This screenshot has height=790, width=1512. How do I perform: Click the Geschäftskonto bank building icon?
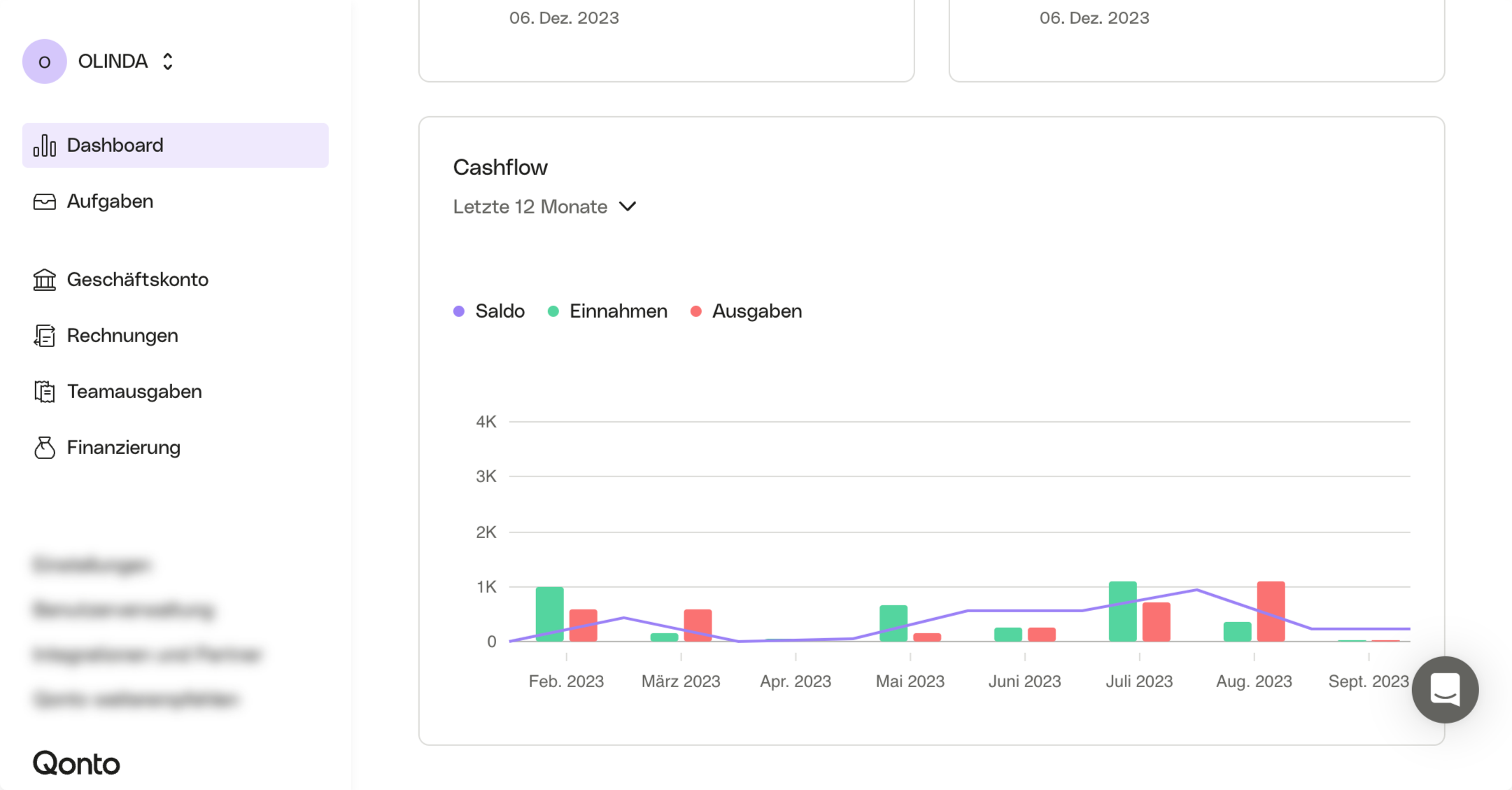[x=44, y=280]
